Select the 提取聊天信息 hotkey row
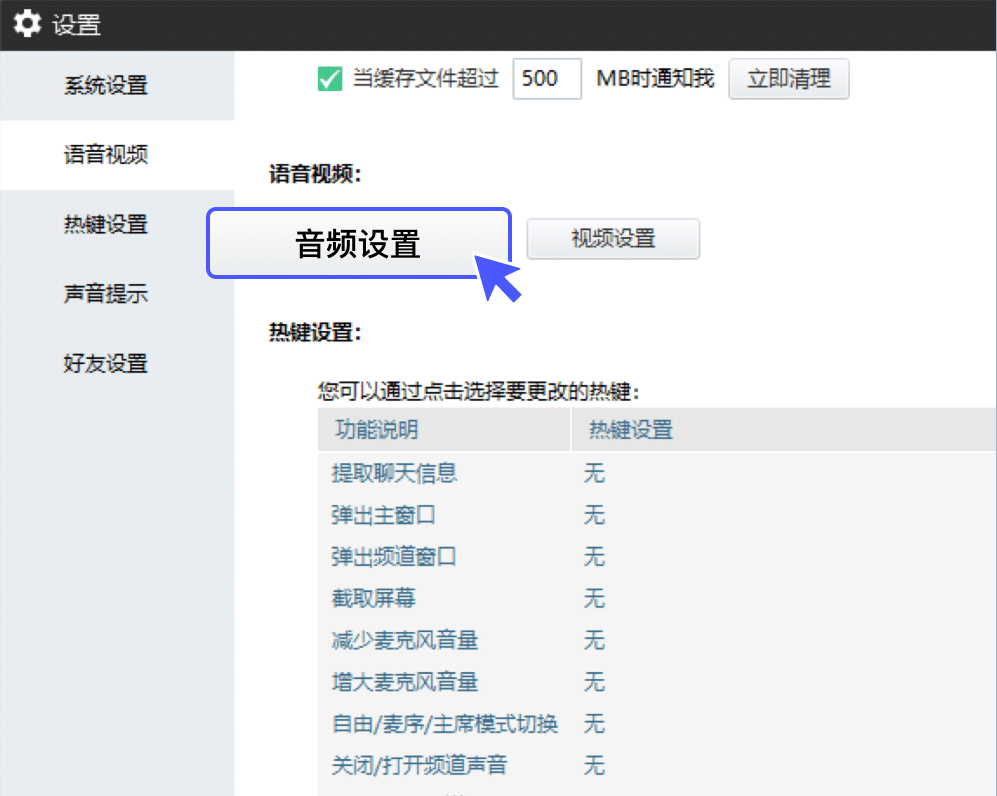Screen dimensions: 997x796 coord(394,473)
